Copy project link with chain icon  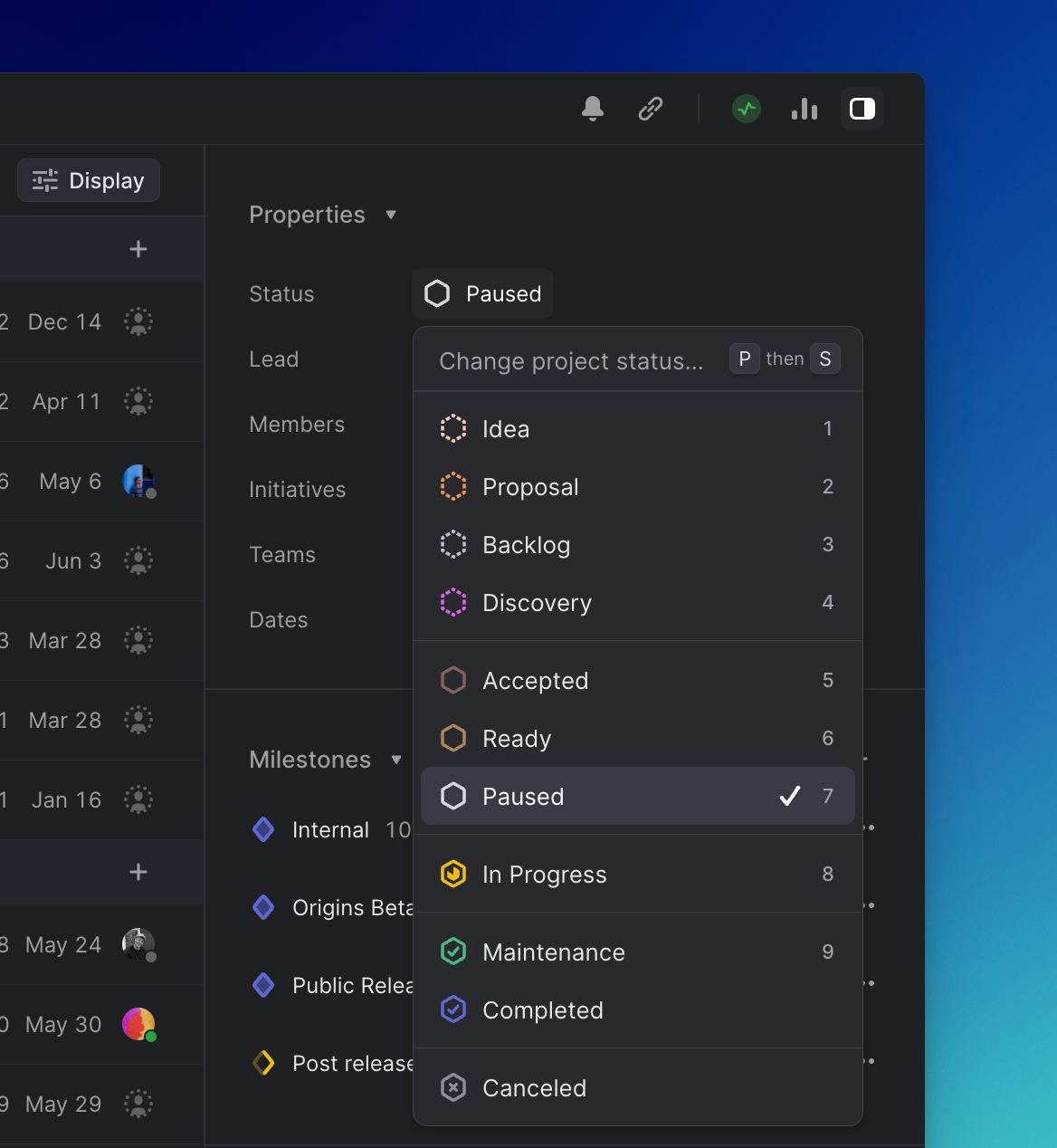(651, 109)
